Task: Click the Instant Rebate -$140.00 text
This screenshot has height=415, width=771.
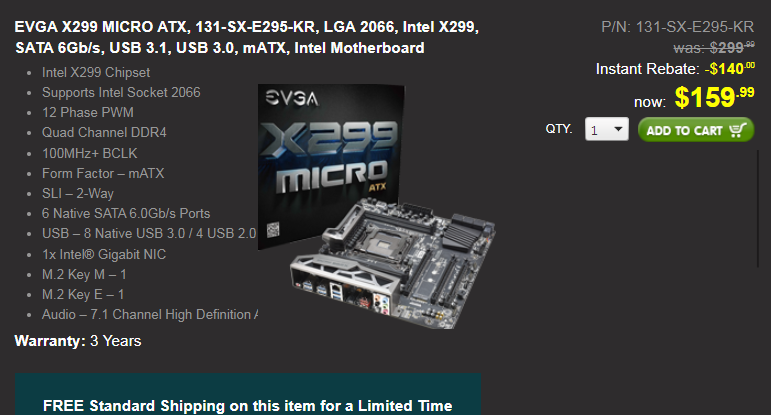Action: (x=675, y=68)
